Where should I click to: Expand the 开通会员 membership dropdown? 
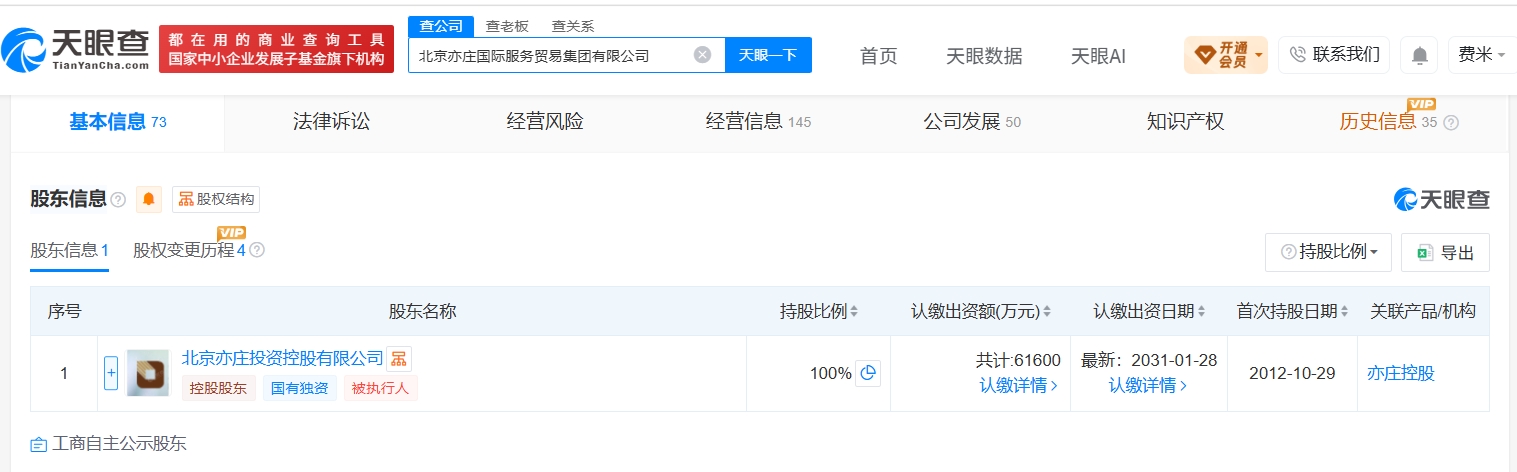pyautogui.click(x=1225, y=55)
